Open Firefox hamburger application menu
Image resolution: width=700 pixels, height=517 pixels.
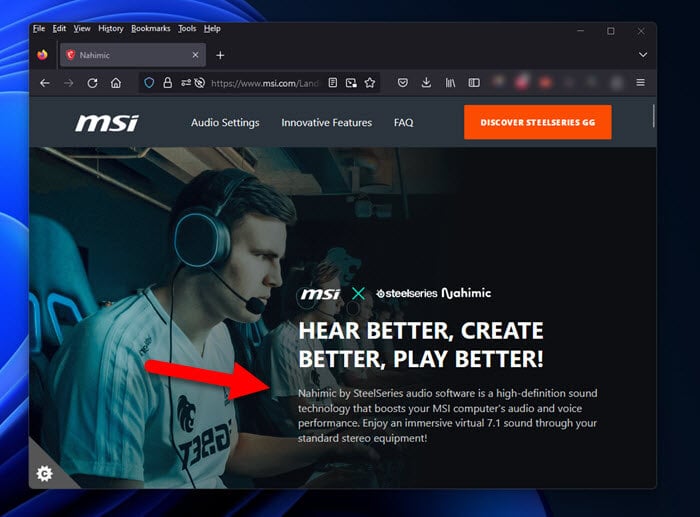click(x=640, y=83)
